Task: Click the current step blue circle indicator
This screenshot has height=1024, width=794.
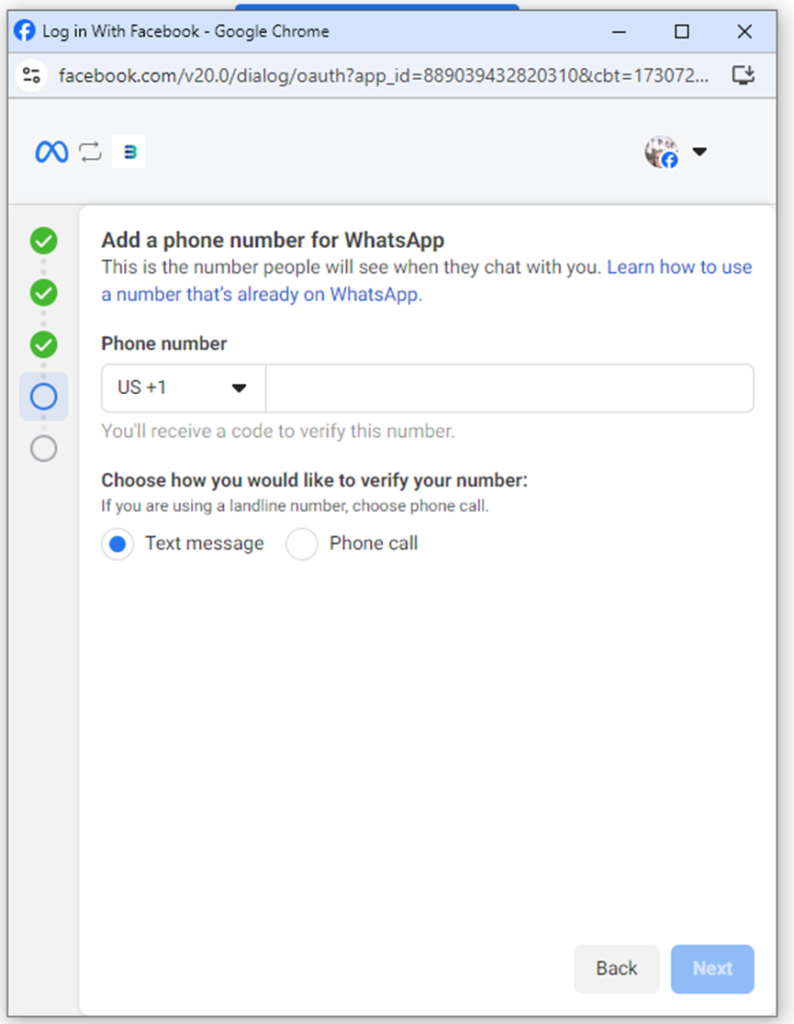Action: pyautogui.click(x=44, y=396)
